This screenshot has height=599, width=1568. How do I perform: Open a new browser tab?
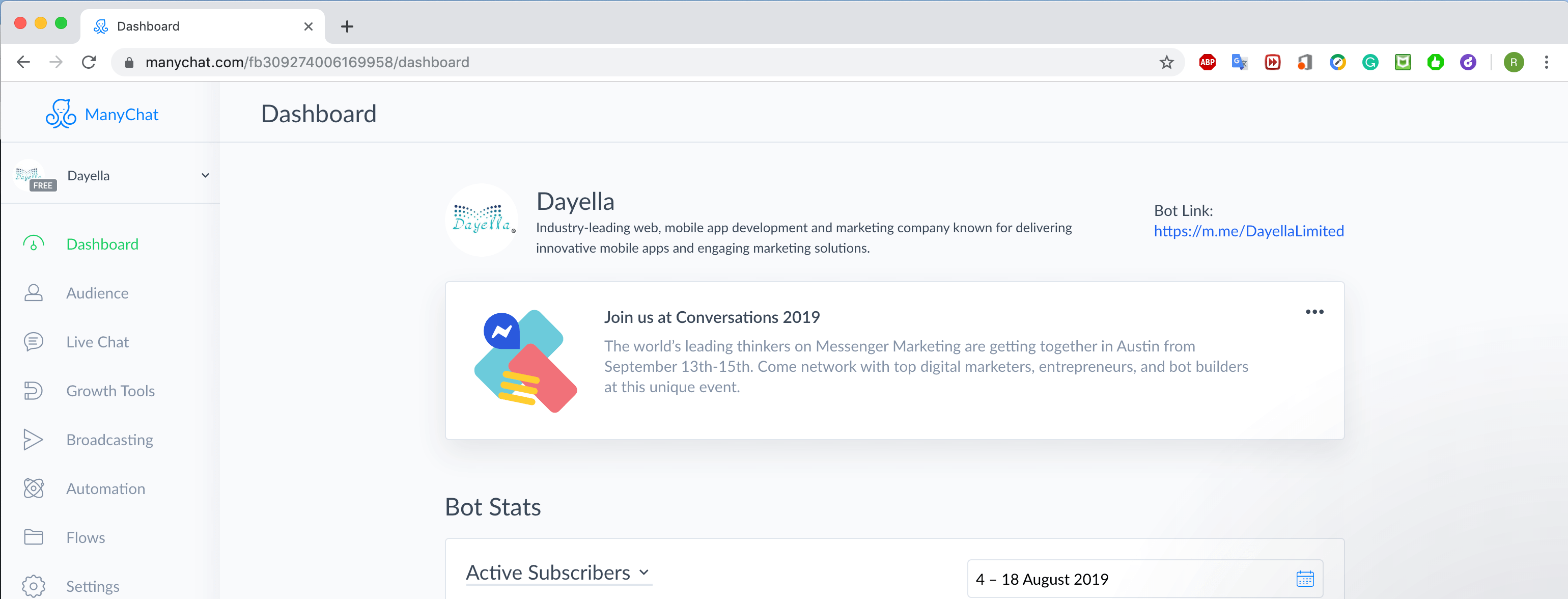(x=347, y=26)
